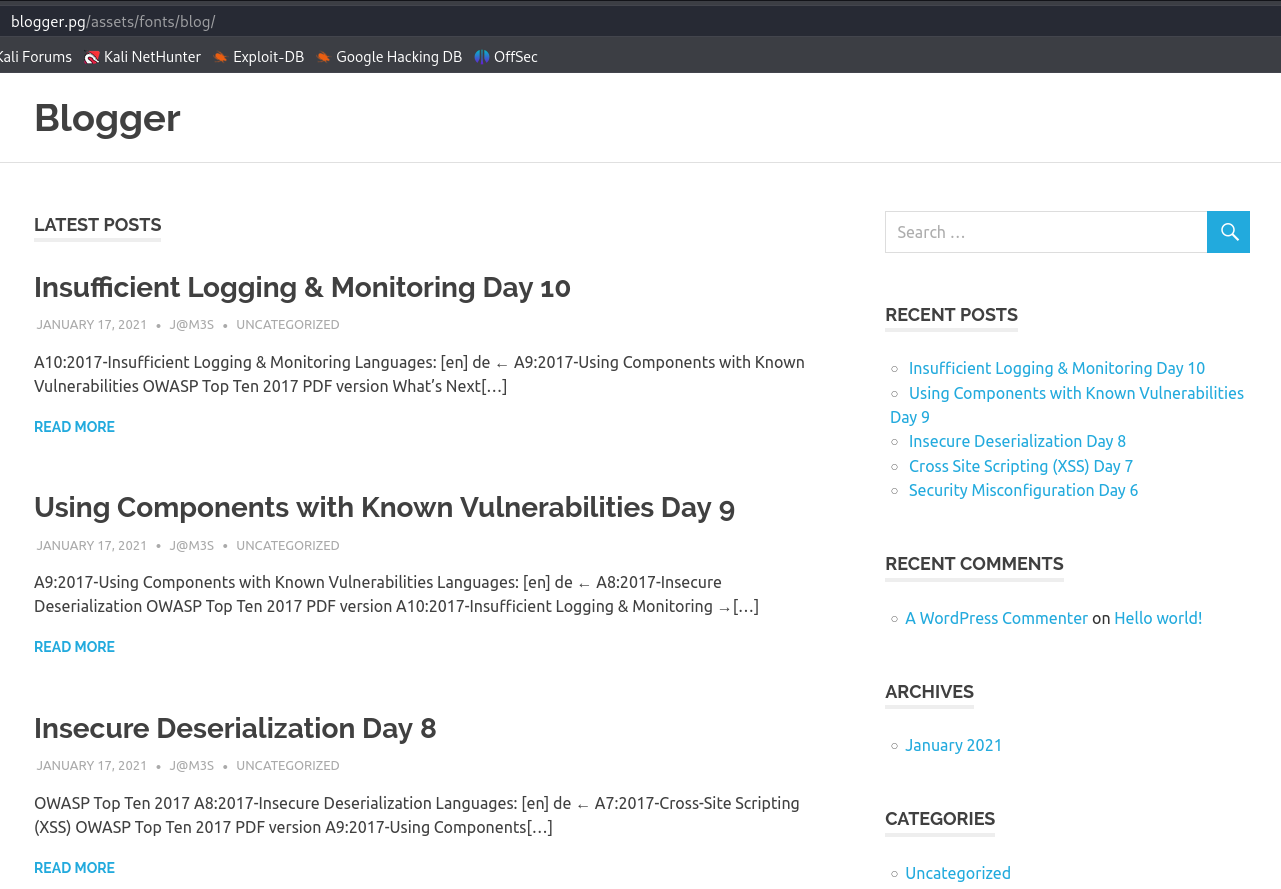Click excerpt text starting A9:2017-Using Components
The image size is (1281, 889).
[x=396, y=594]
